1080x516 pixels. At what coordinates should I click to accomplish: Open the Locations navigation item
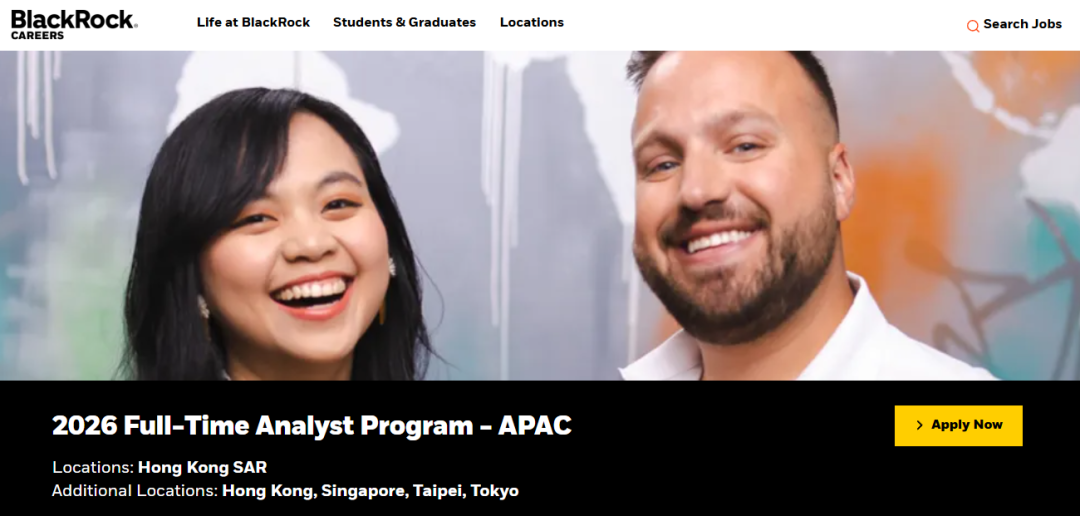[x=532, y=22]
